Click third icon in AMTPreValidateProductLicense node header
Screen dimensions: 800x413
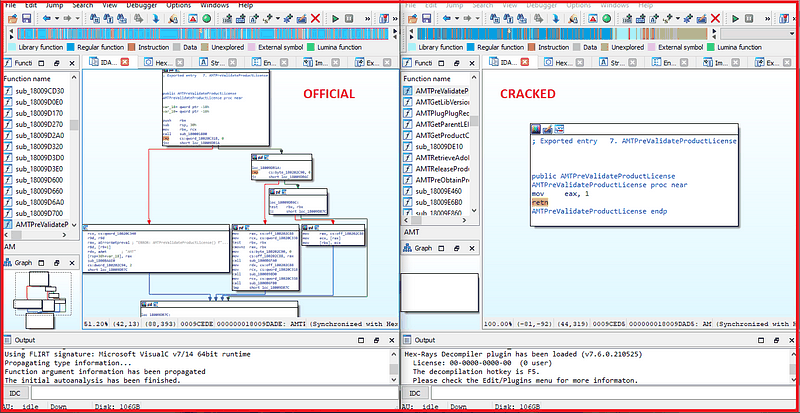pyautogui.click(x=559, y=129)
